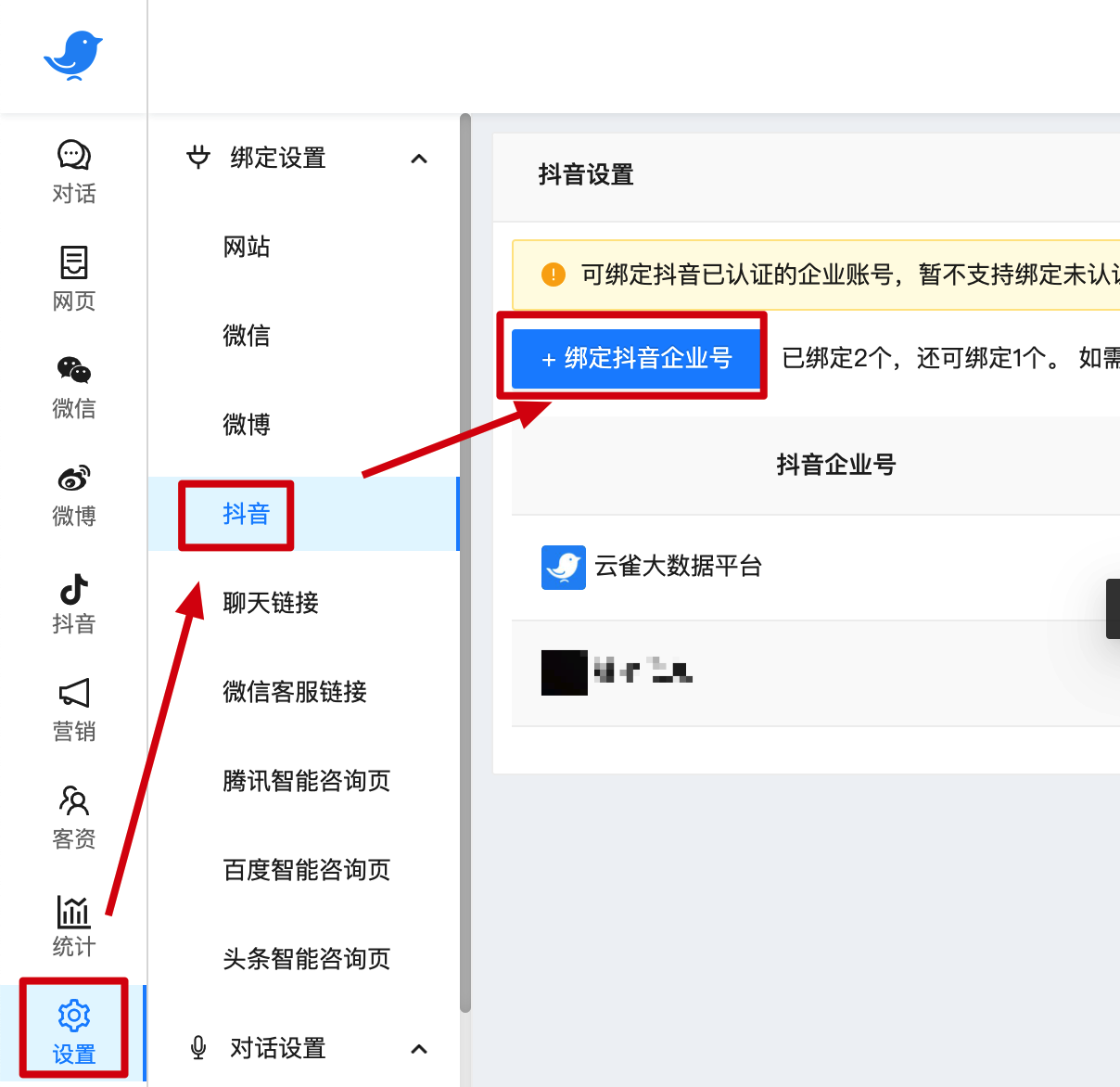This screenshot has height=1087, width=1120.
Task: Open the 对话 chat icon in sidebar
Action: pyautogui.click(x=74, y=156)
